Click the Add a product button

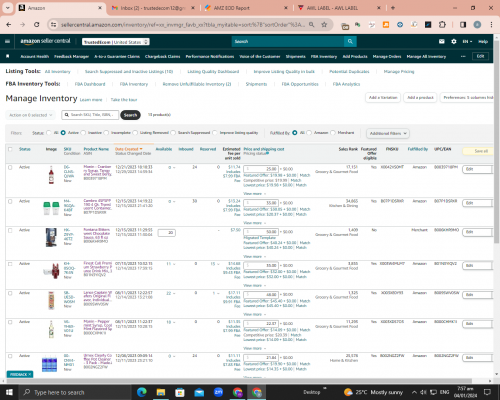click(420, 97)
